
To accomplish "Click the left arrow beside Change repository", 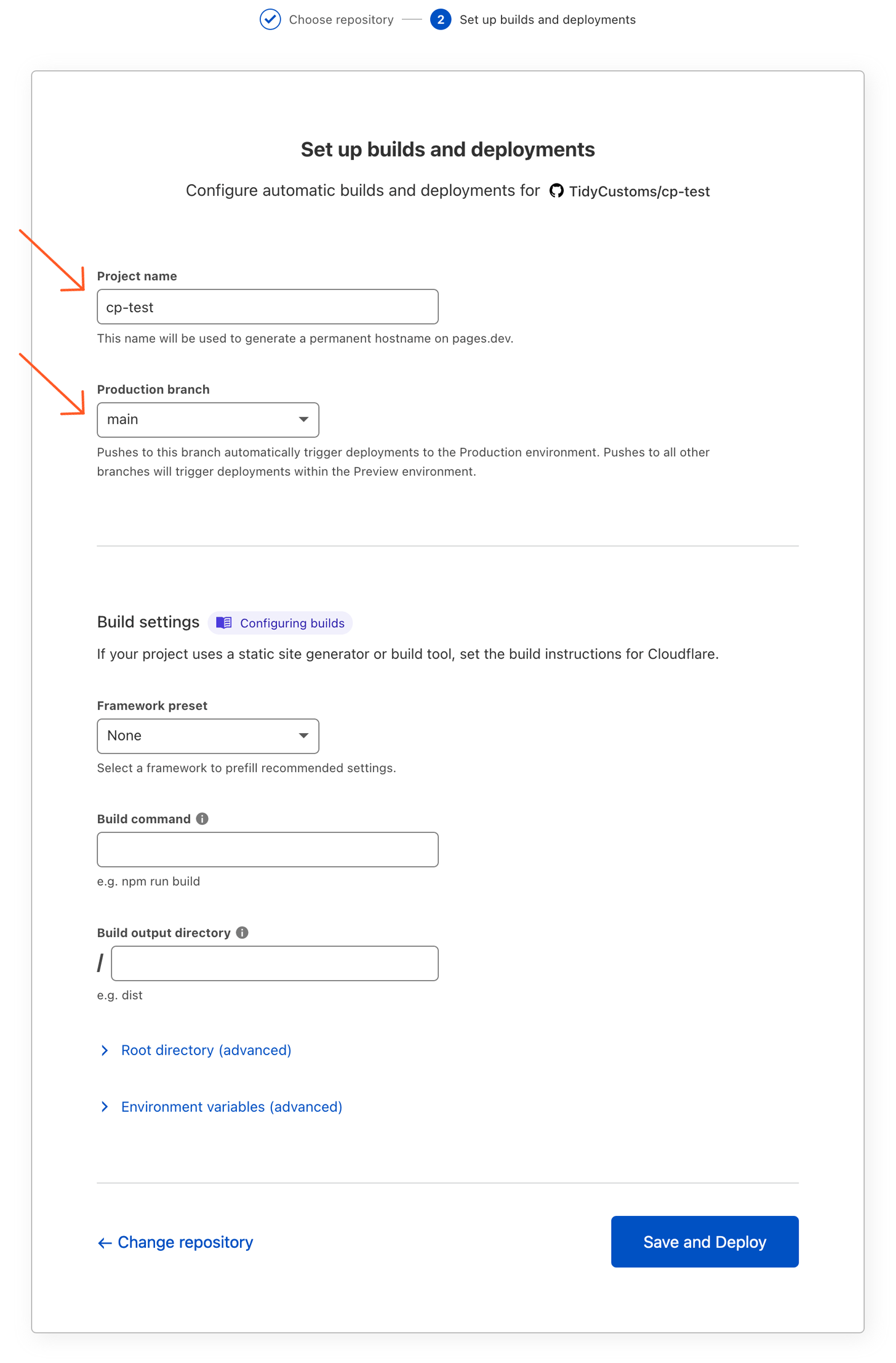I will coord(103,1242).
